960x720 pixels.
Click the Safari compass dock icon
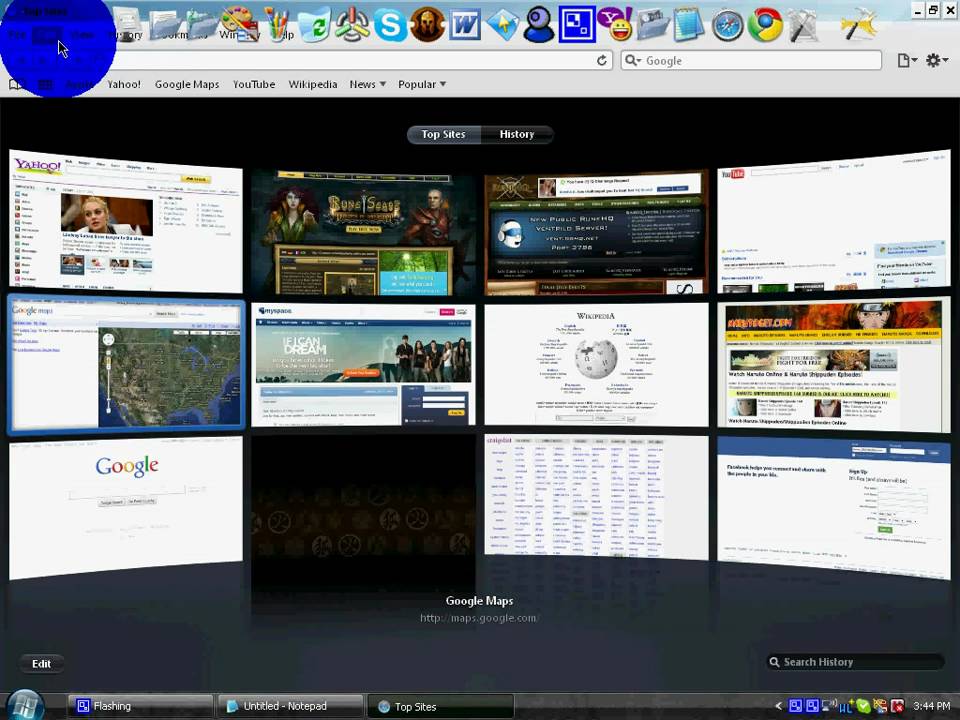pos(727,26)
